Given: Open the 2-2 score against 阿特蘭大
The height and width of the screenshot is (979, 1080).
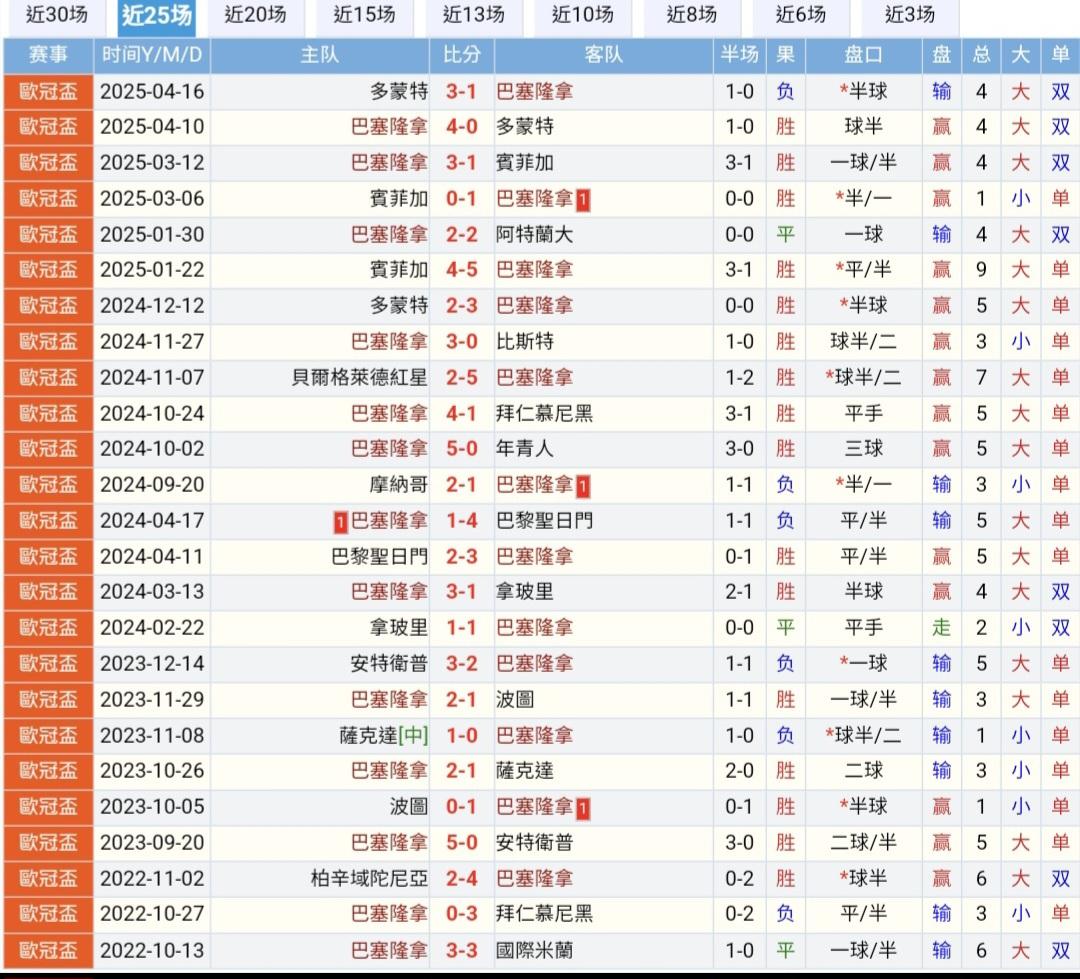Looking at the screenshot, I should click(x=461, y=234).
